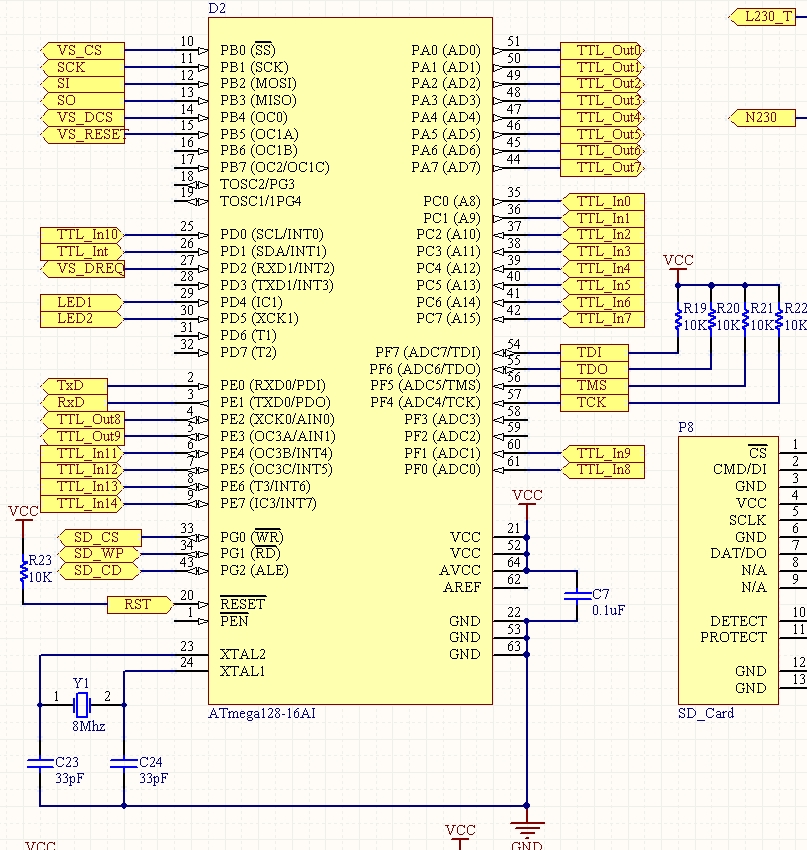
Task: Select the SO port connected to MISO
Action: pyautogui.click(x=82, y=100)
